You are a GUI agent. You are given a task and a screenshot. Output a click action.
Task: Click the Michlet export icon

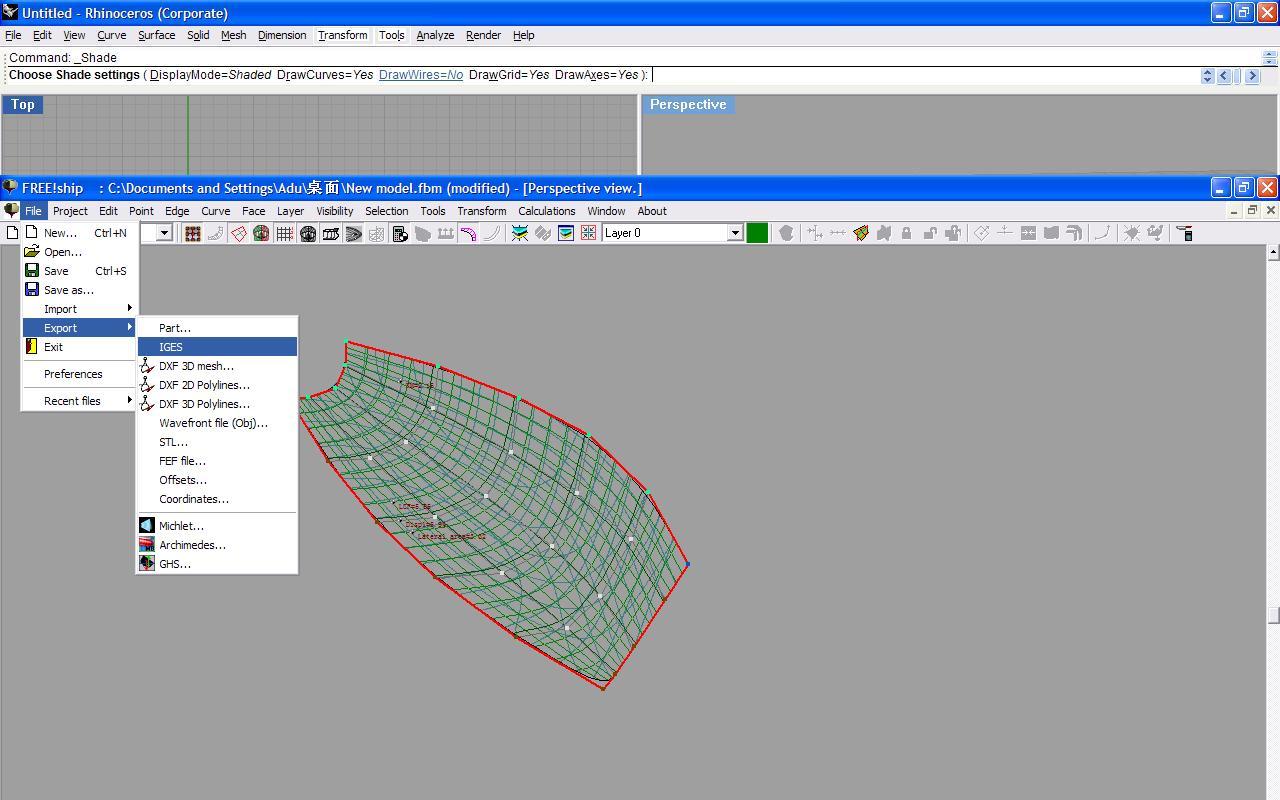point(147,526)
